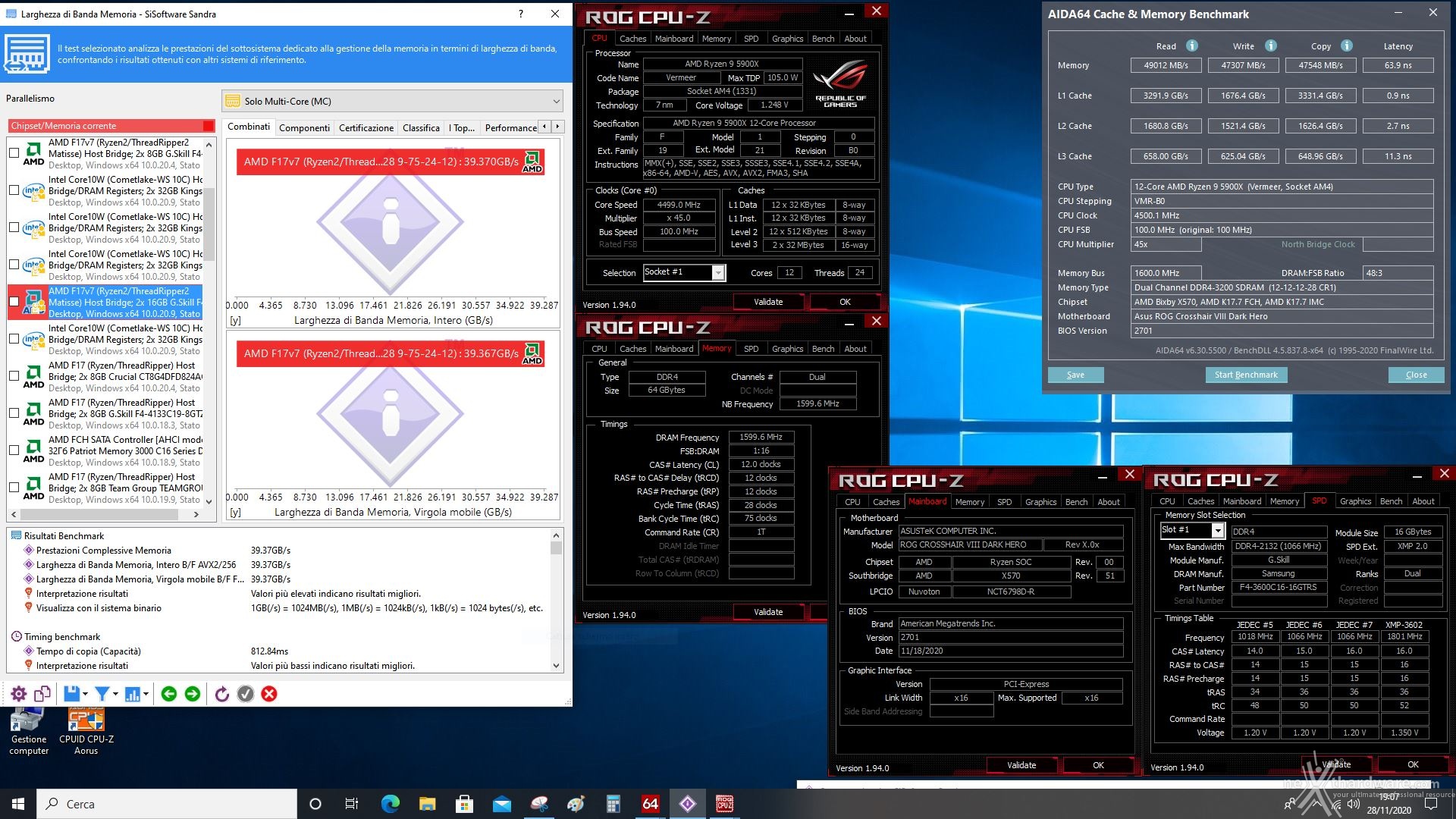The width and height of the screenshot is (1456, 819).
Task: Check the AMD FCH SATA Controller entry
Action: point(14,450)
